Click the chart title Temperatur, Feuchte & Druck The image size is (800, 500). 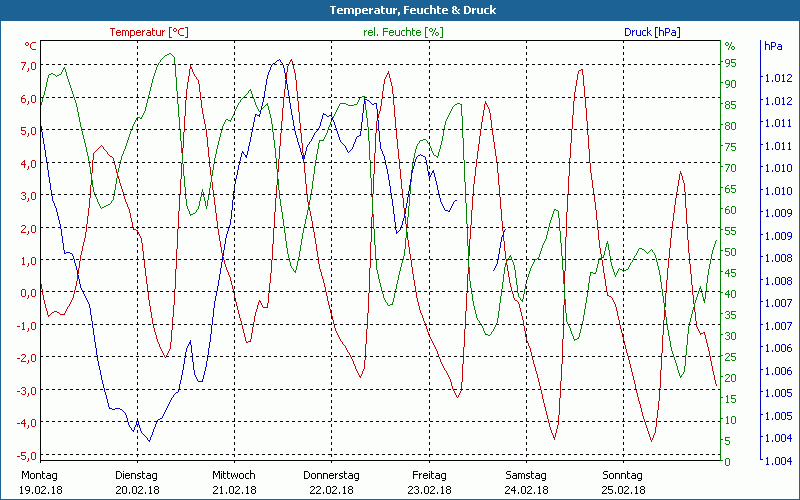(x=399, y=10)
